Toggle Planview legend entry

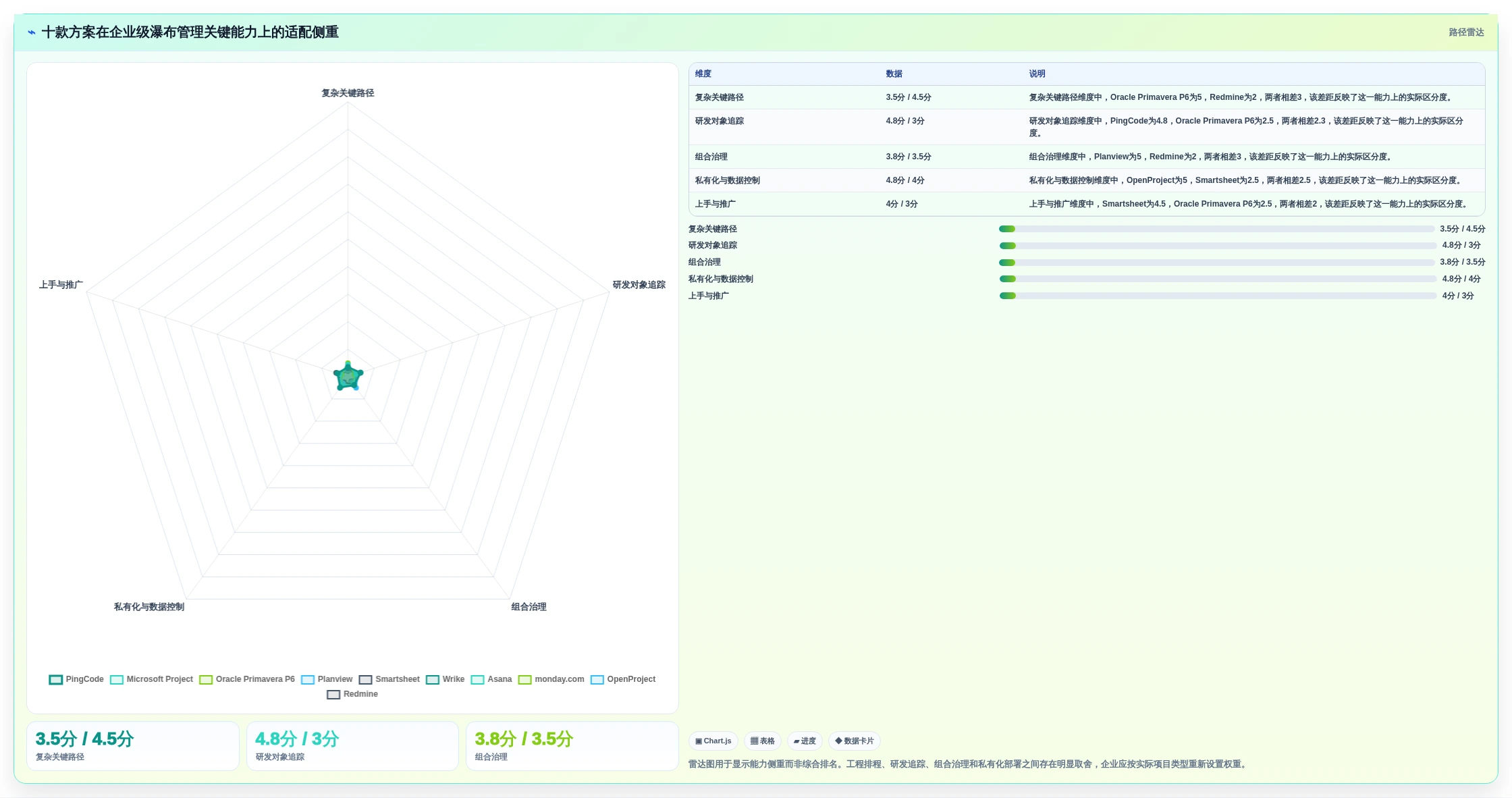(327, 679)
